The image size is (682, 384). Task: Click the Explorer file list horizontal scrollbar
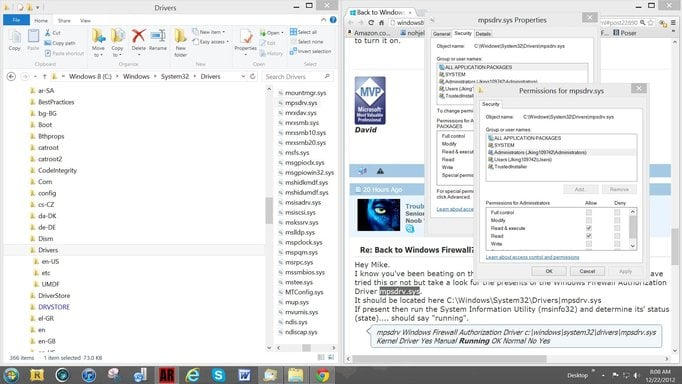coord(306,347)
